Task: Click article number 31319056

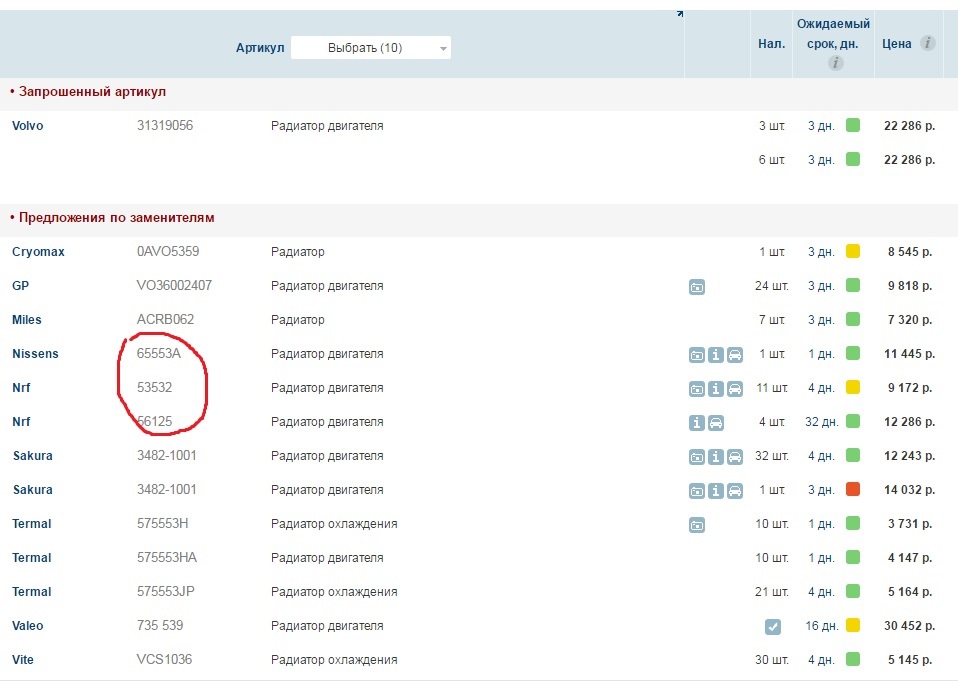Action: [164, 126]
